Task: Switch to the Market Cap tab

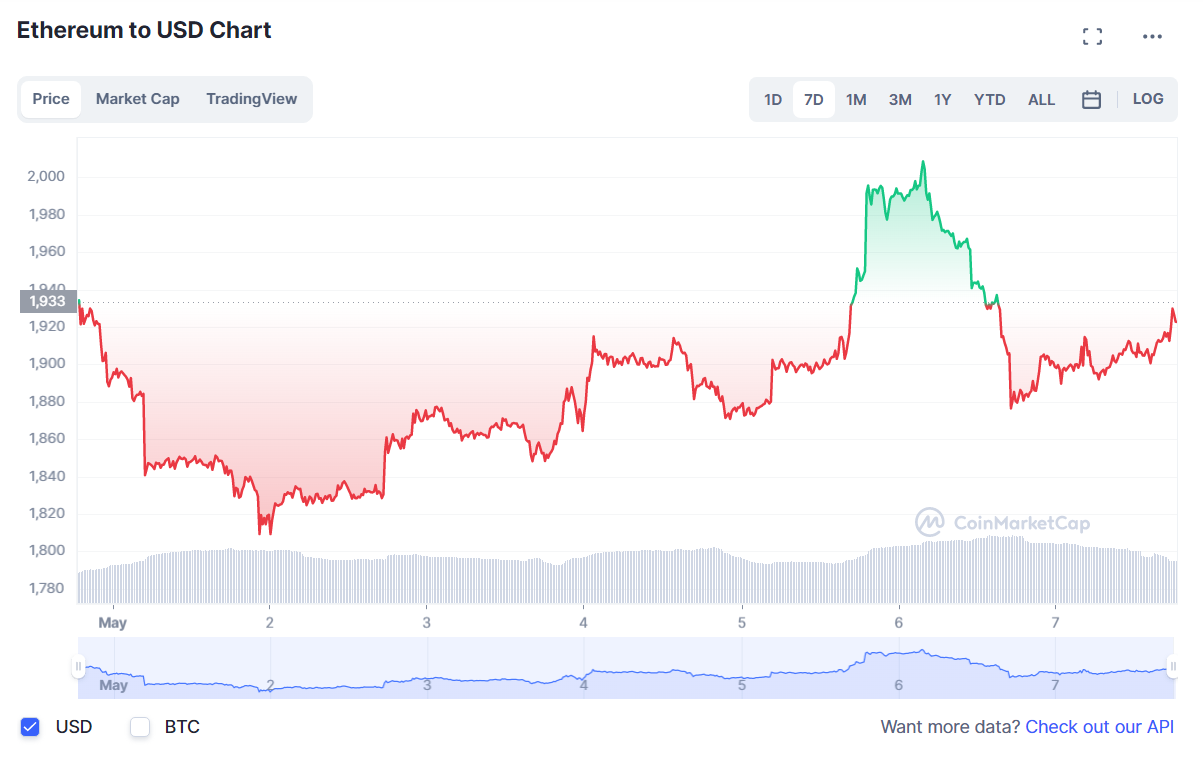Action: [x=138, y=99]
